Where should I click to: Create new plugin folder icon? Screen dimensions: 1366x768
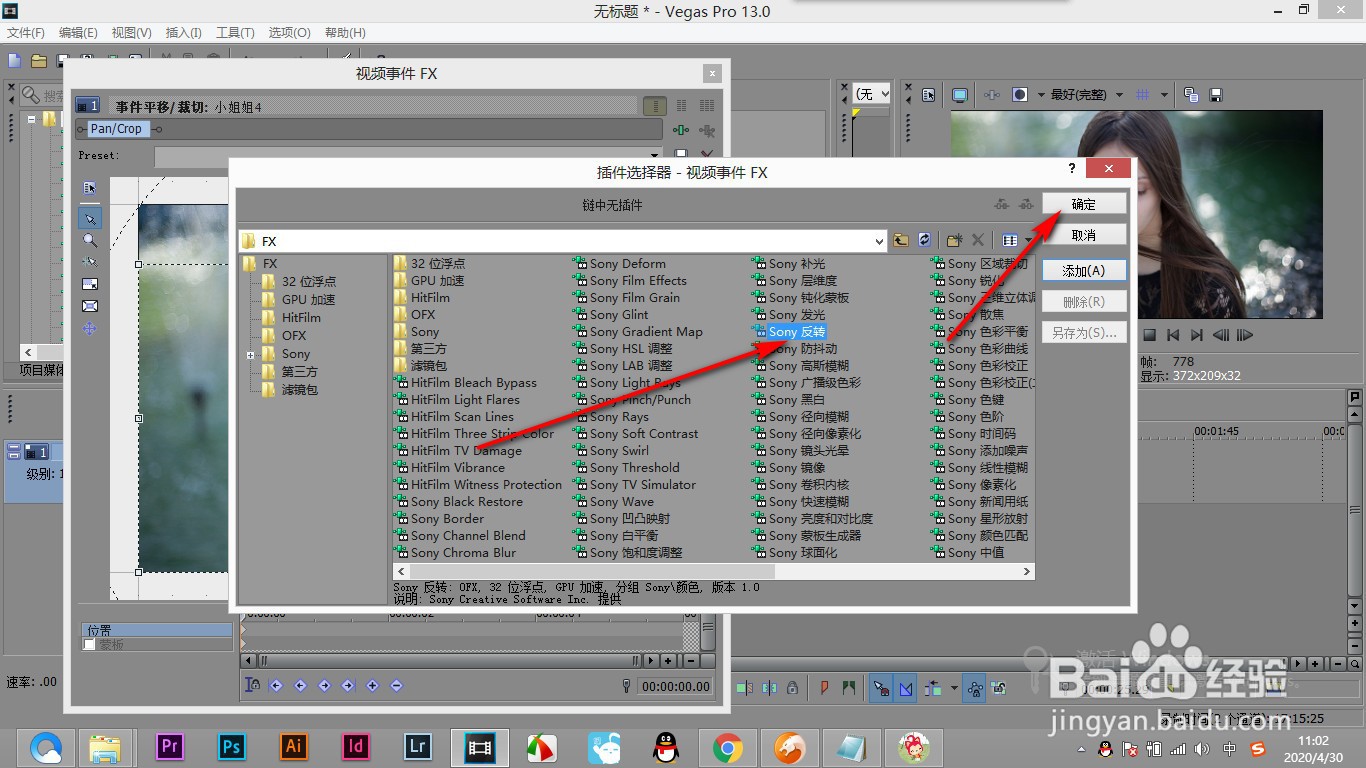pos(953,240)
